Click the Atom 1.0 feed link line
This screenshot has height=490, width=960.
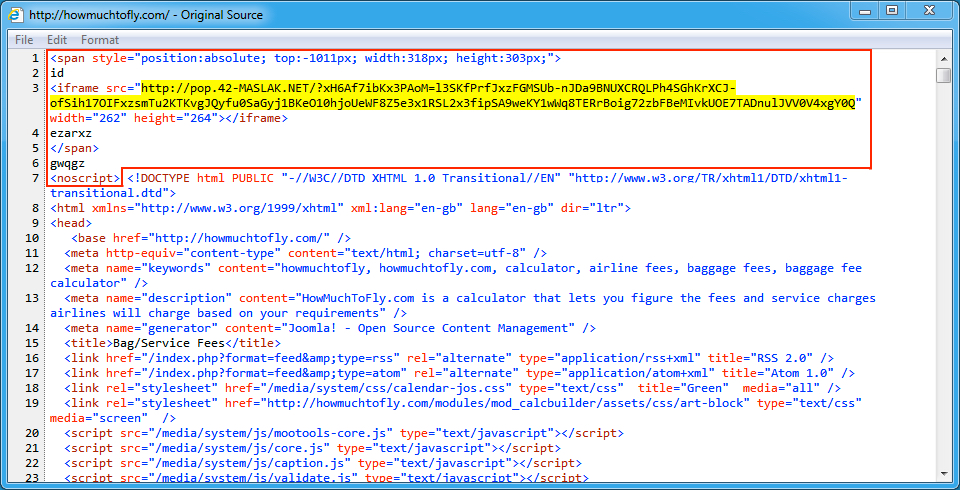[x=459, y=373]
